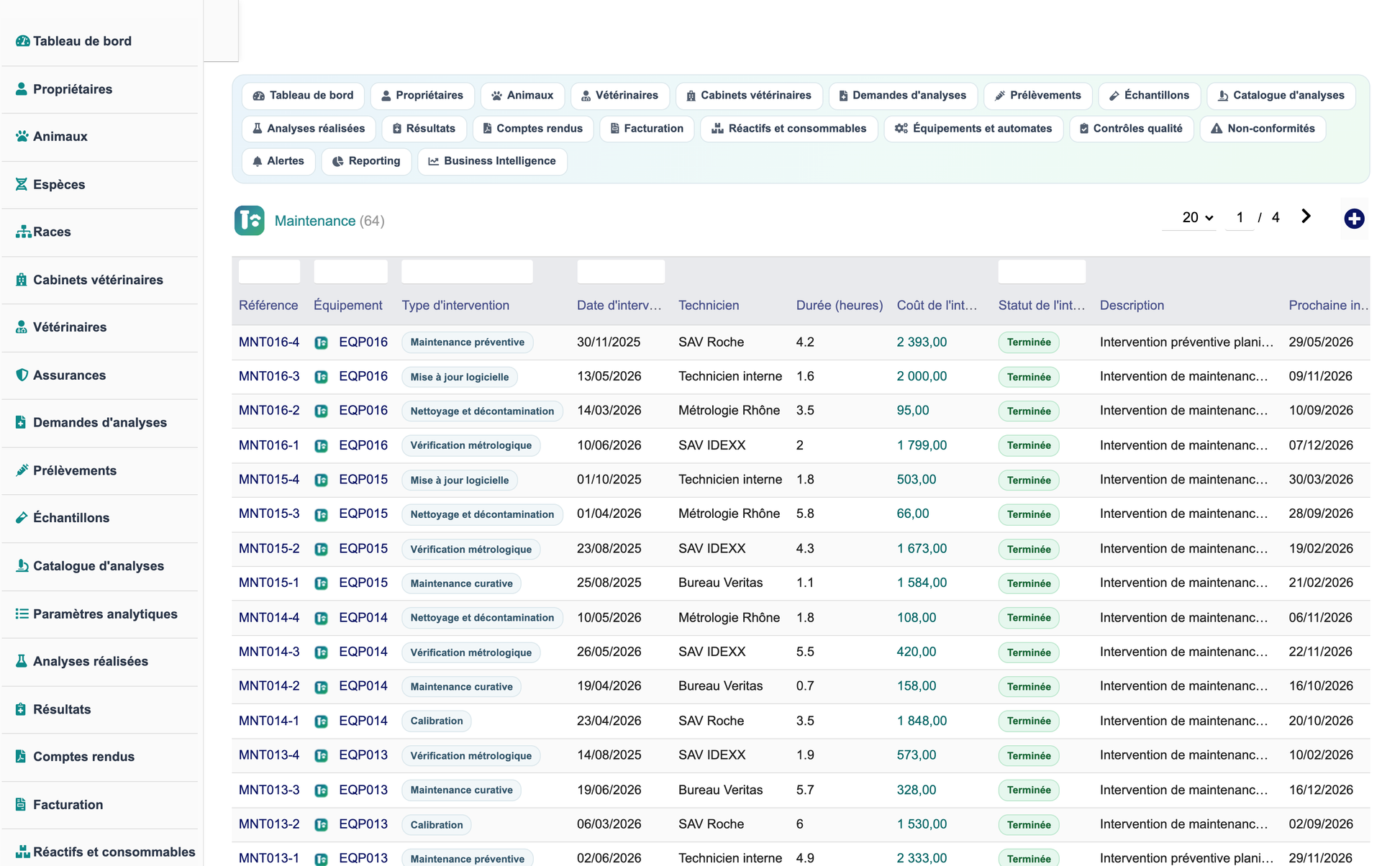The height and width of the screenshot is (866, 1400).
Task: Open maintenance record MNT015-1
Action: coord(269,583)
